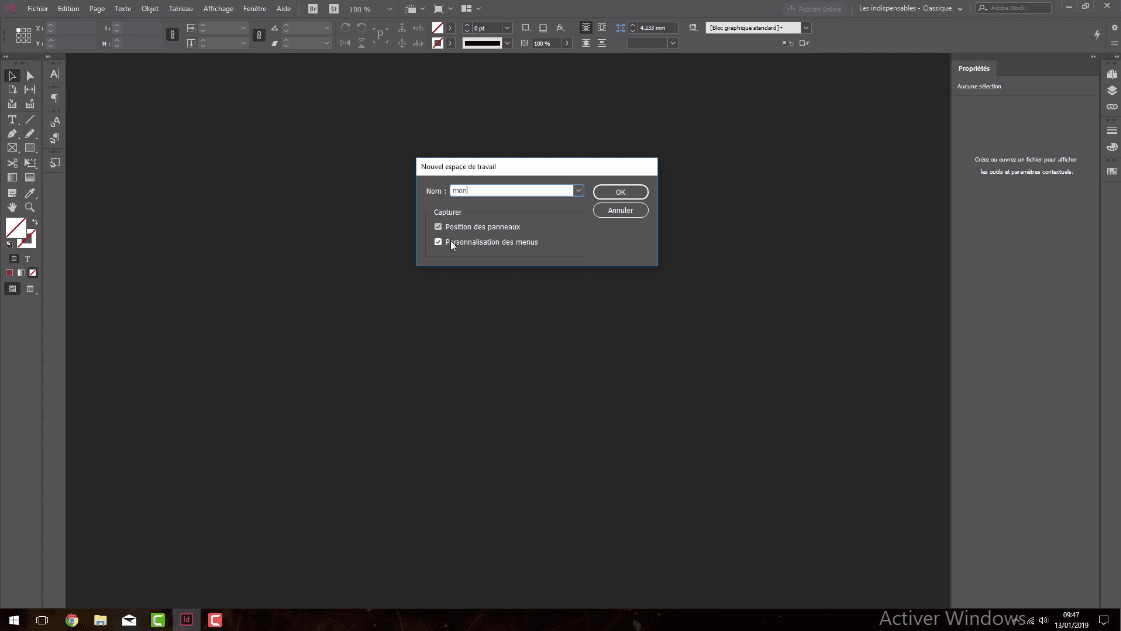Open the Nom field dropdown arrow
The width and height of the screenshot is (1121, 631).
pyautogui.click(x=578, y=190)
